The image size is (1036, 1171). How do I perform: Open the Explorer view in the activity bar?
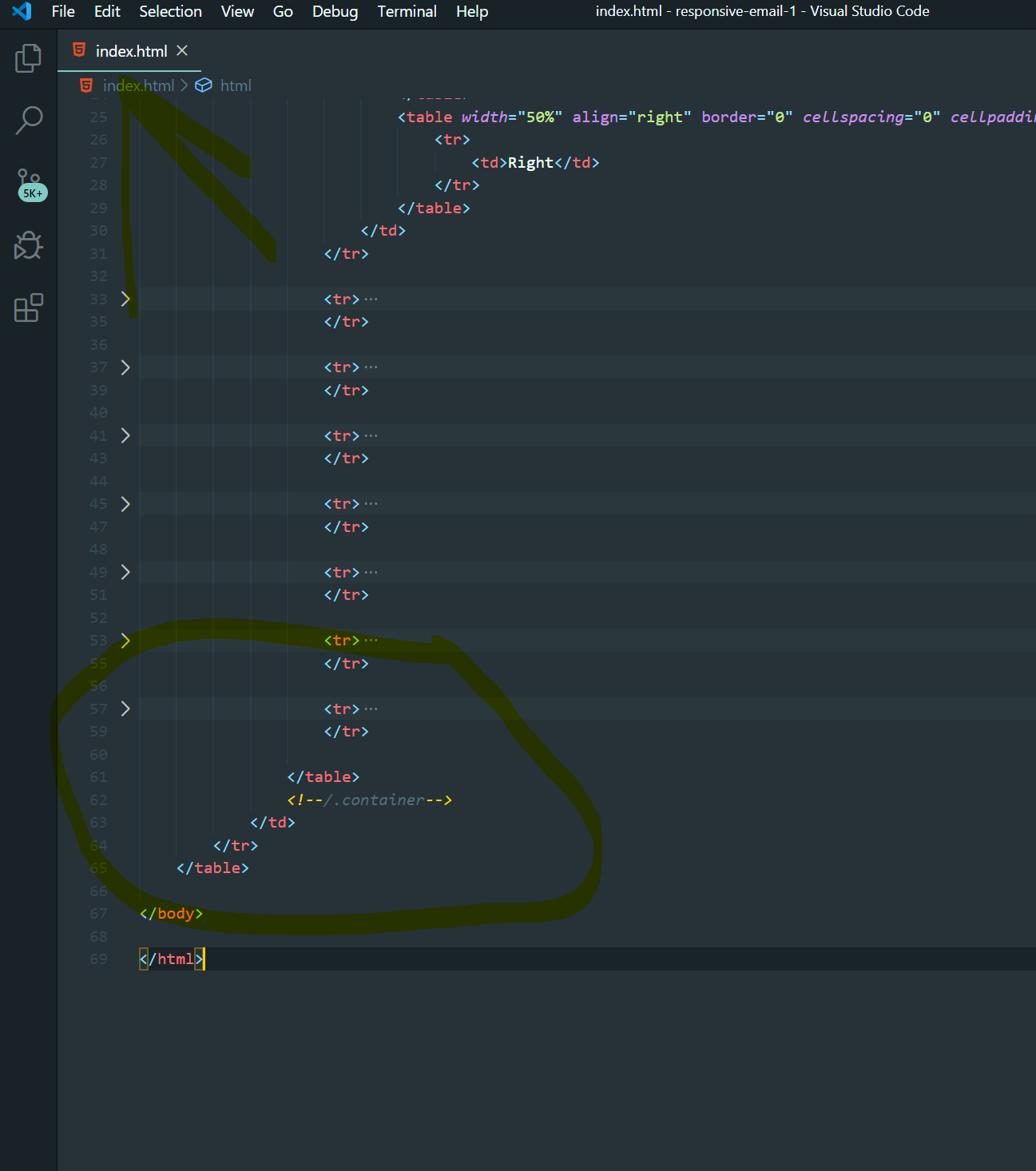click(x=29, y=58)
